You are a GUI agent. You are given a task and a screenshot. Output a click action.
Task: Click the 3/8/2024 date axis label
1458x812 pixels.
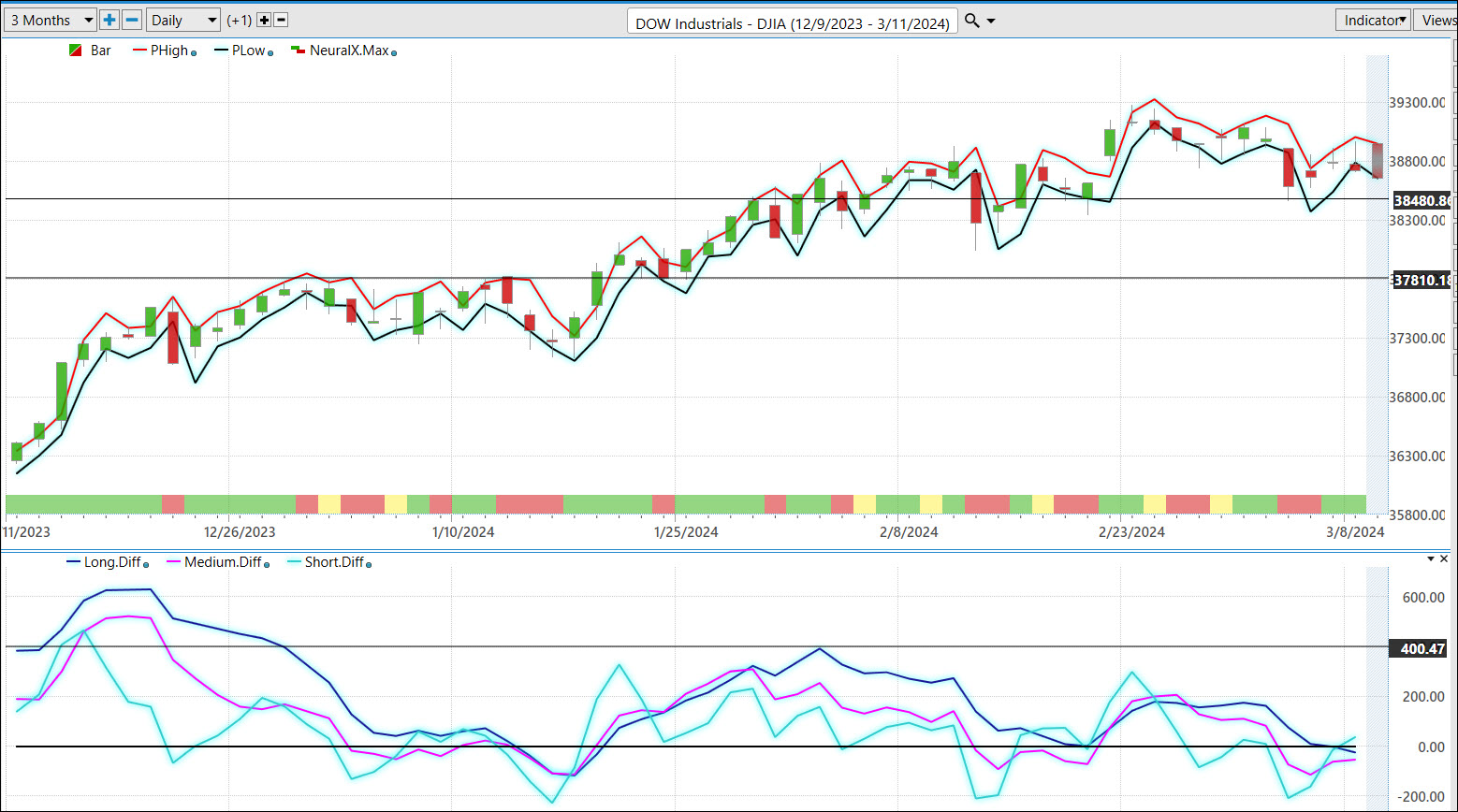tap(1355, 532)
